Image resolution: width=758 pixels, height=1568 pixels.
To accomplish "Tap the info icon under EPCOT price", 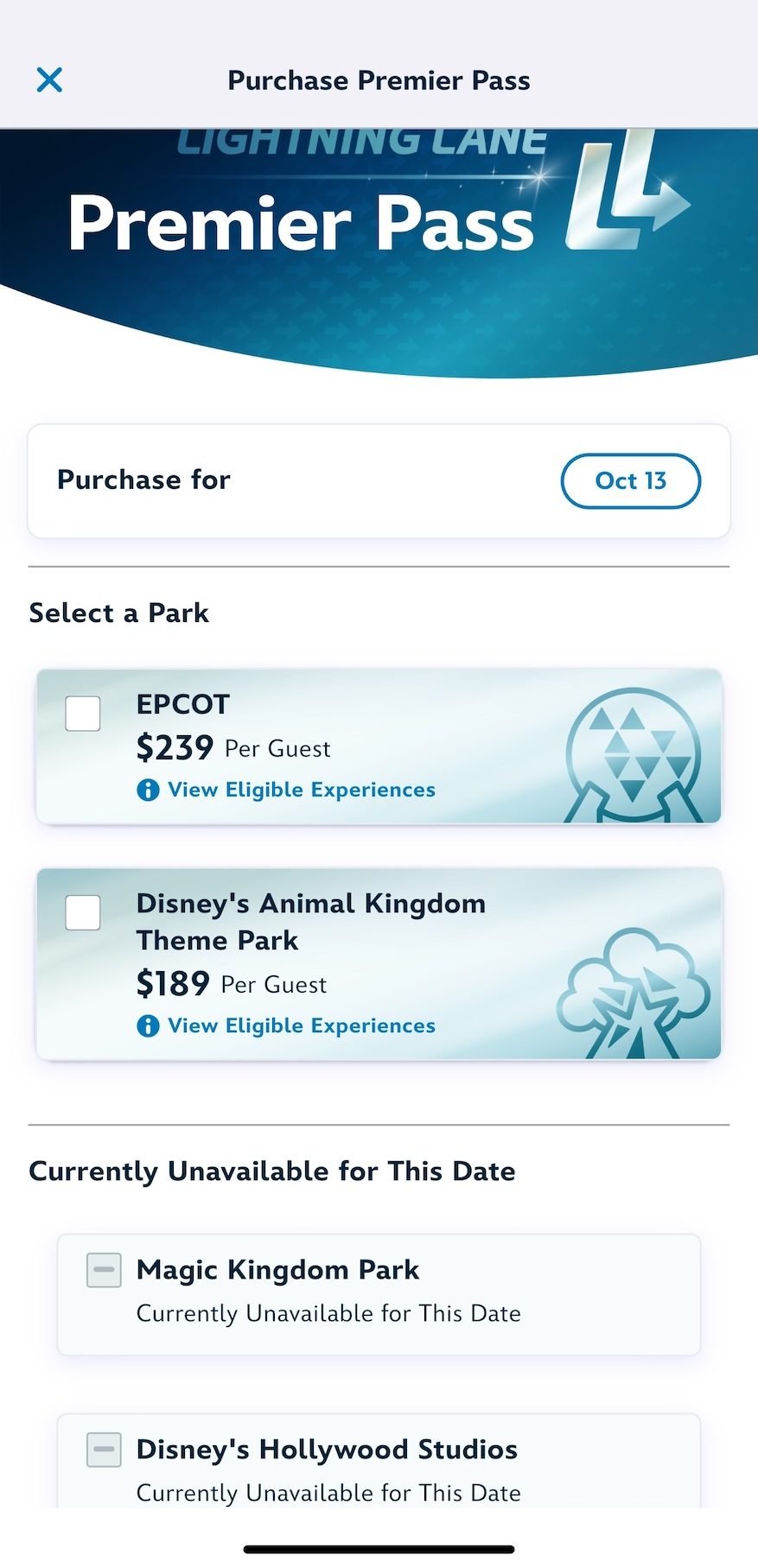I will click(148, 790).
